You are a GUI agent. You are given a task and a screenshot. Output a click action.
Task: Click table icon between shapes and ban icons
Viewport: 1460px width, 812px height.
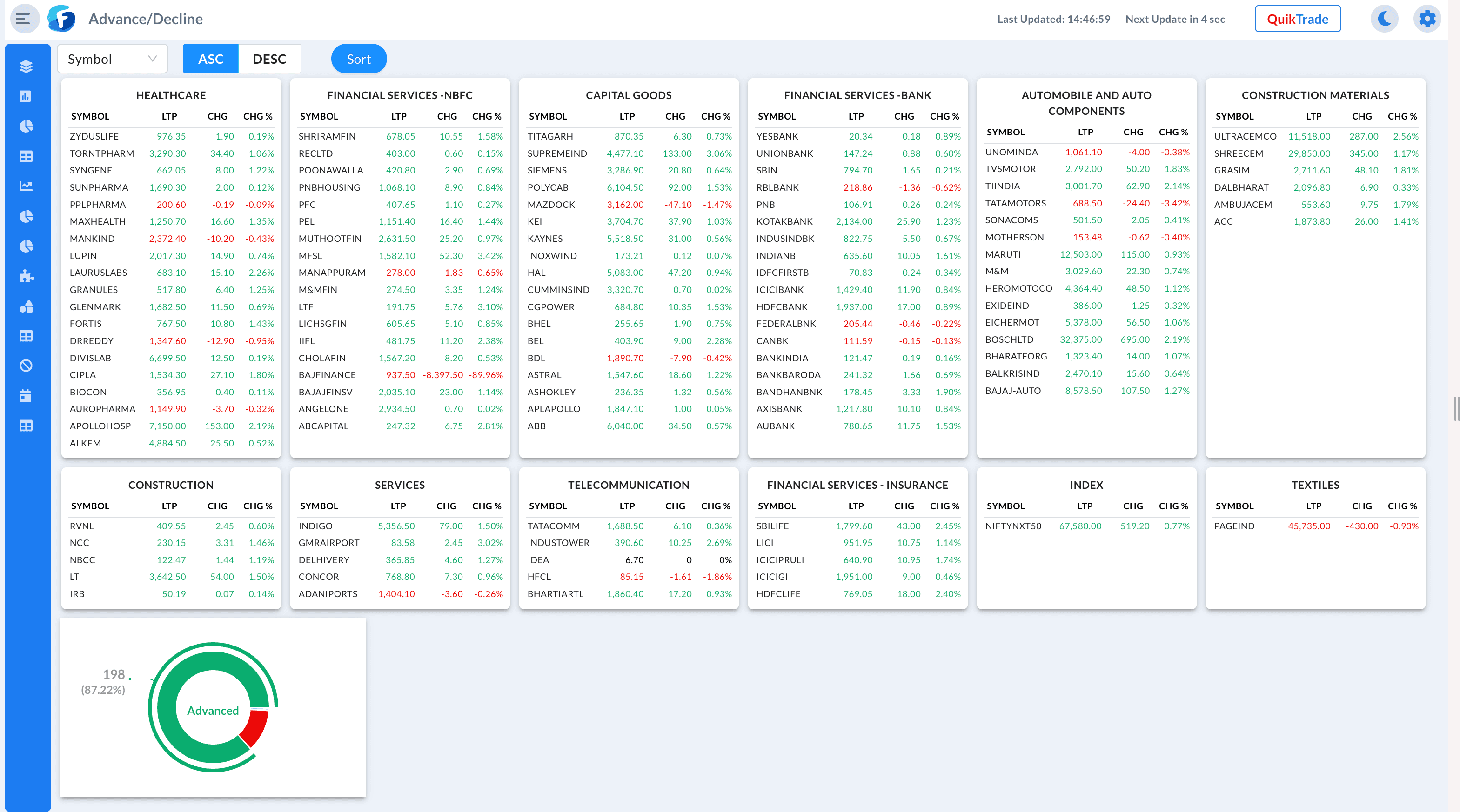point(26,336)
